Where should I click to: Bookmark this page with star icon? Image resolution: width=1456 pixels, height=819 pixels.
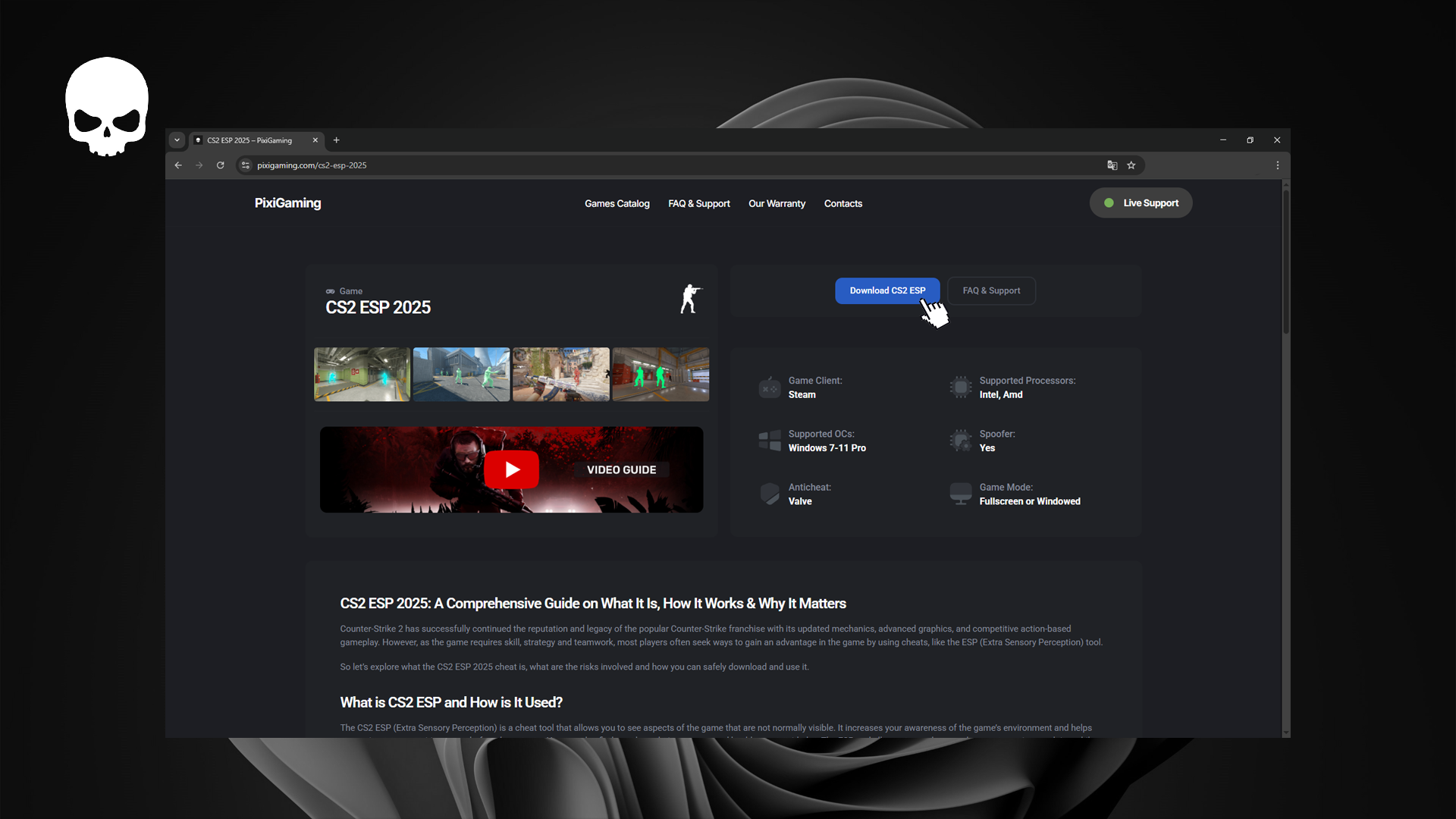click(1131, 165)
